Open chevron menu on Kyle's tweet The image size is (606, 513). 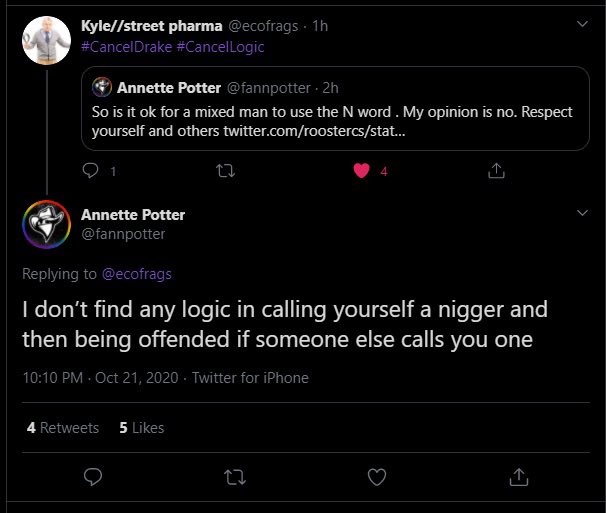click(582, 24)
